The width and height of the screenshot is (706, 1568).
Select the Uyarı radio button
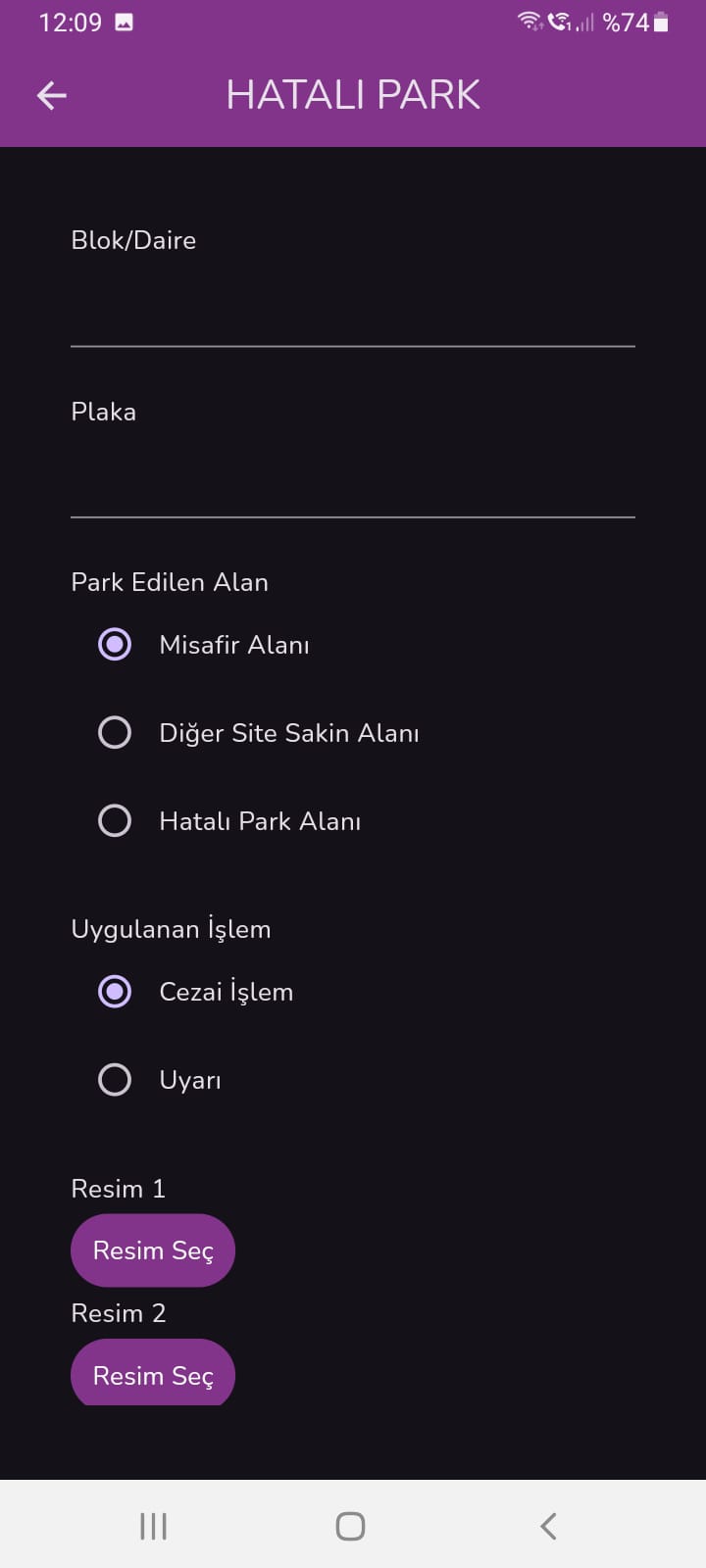(x=115, y=1080)
